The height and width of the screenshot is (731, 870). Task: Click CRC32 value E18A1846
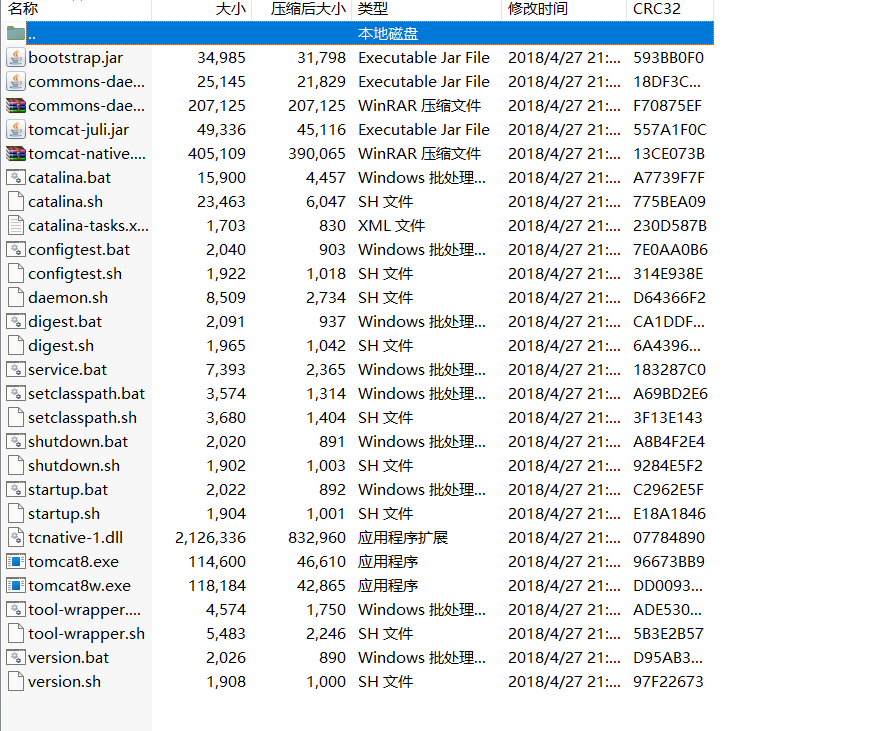(x=669, y=513)
